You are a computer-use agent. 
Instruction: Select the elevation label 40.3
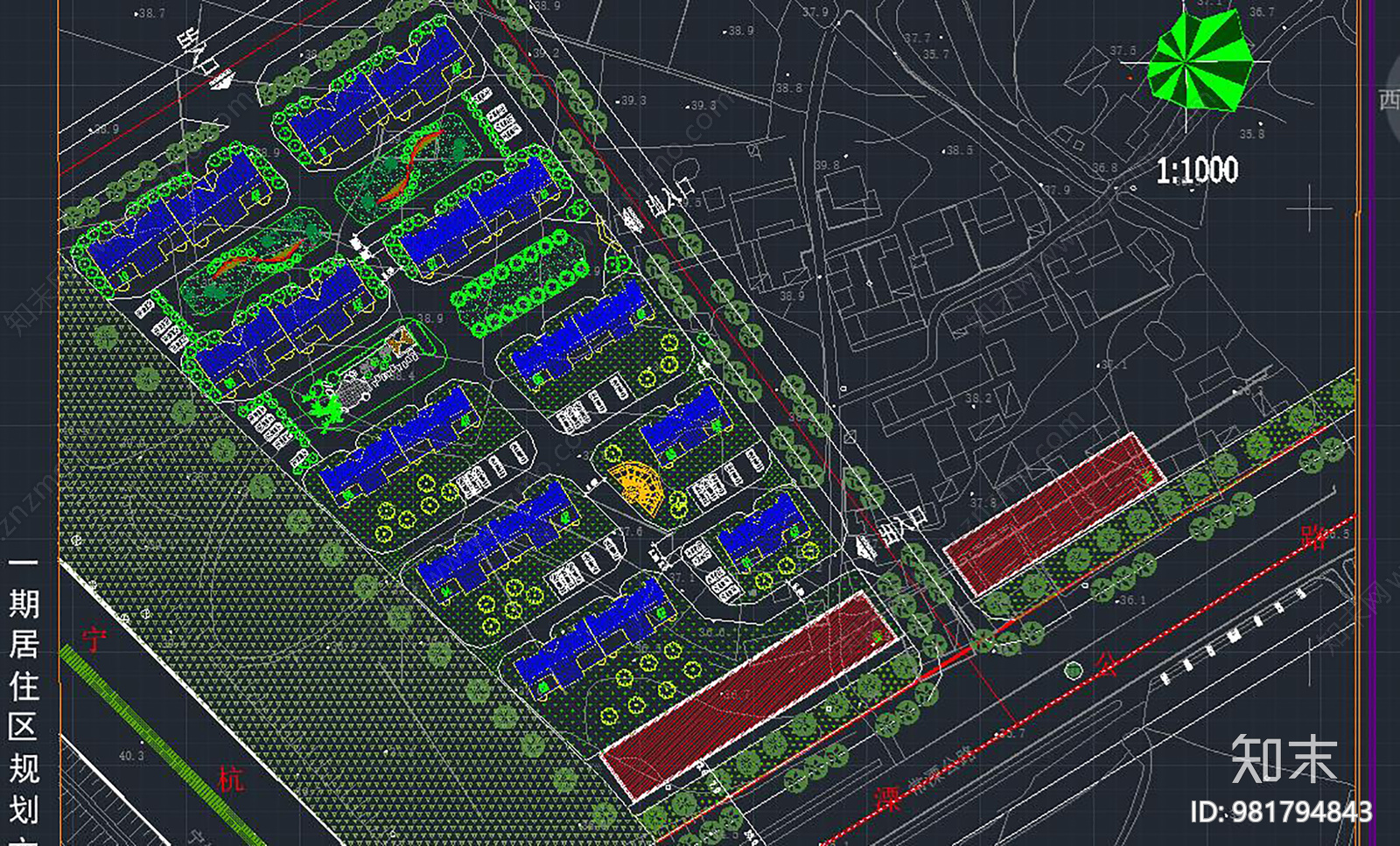pos(131,756)
